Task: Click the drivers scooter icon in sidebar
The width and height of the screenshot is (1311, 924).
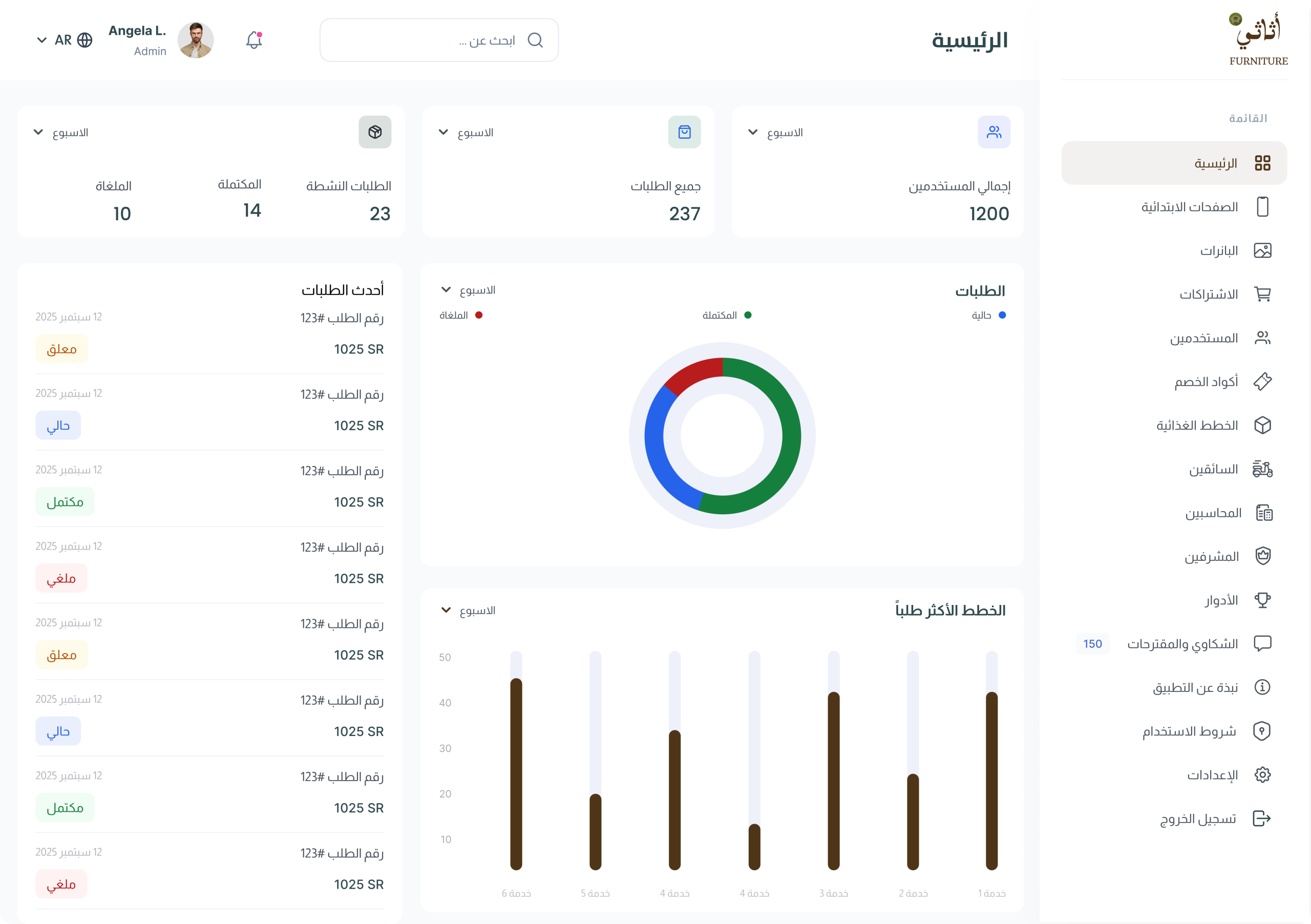Action: (x=1262, y=469)
